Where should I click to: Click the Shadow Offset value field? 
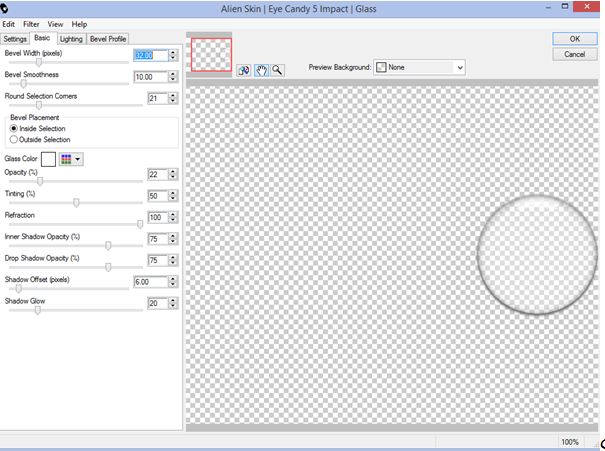pos(151,282)
